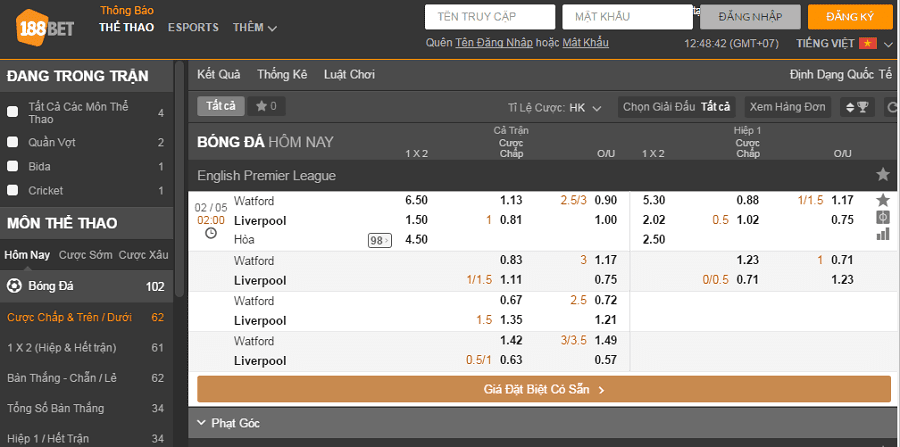Switch to Hôm Nay tab

pyautogui.click(x=27, y=255)
